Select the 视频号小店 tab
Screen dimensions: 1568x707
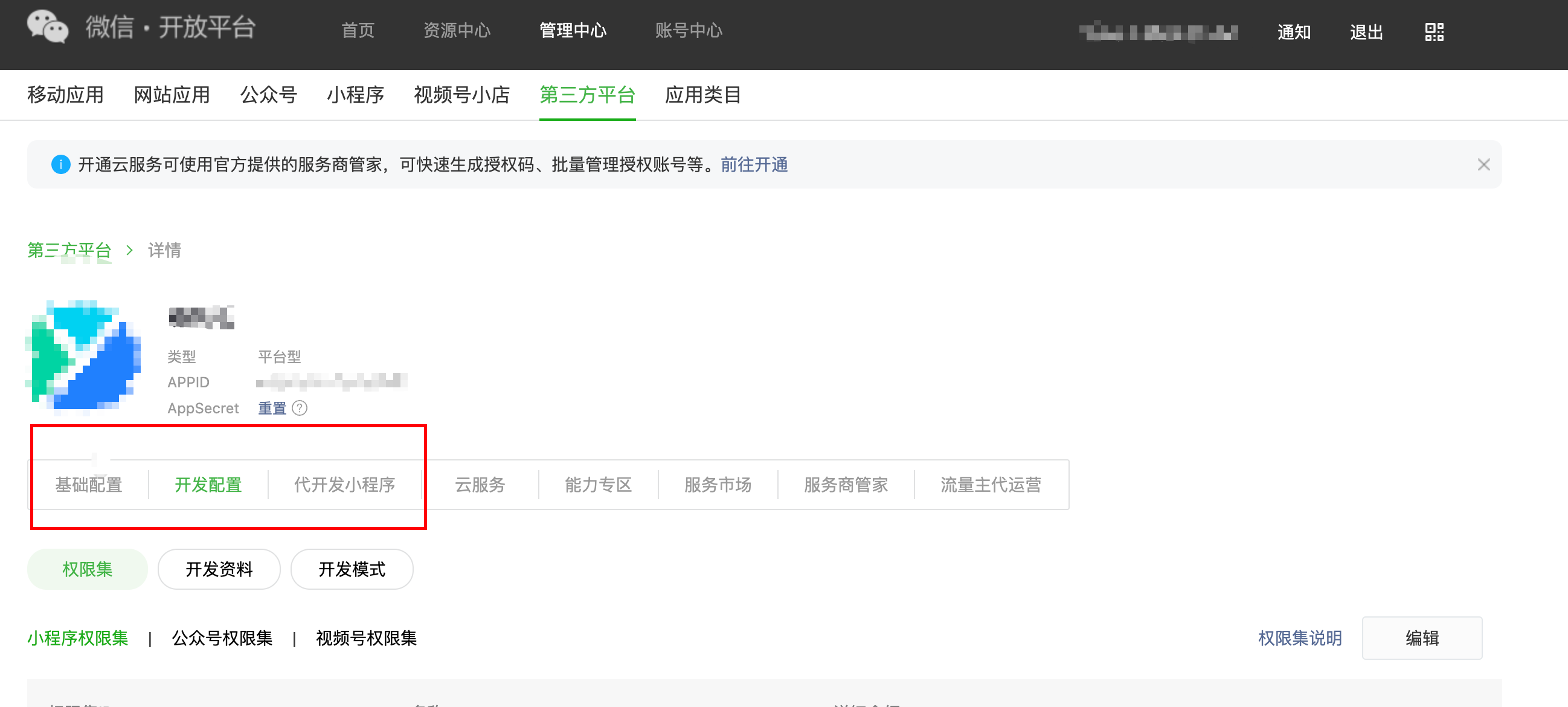pyautogui.click(x=461, y=95)
